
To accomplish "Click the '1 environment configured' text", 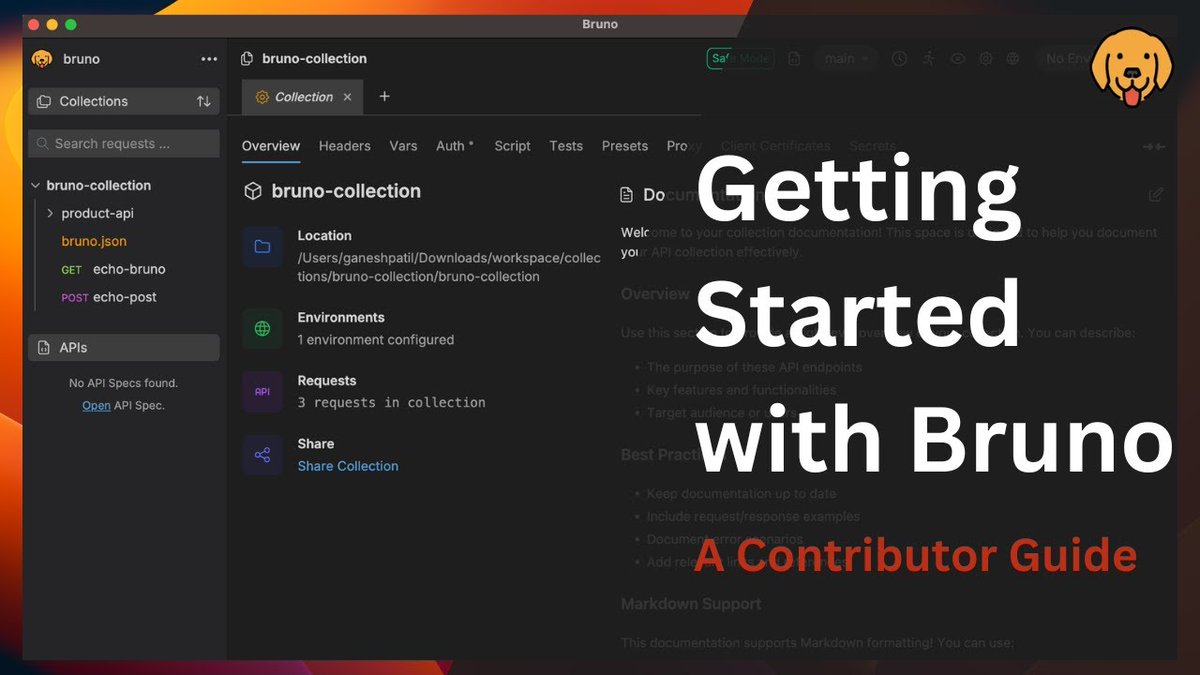I will pos(376,340).
